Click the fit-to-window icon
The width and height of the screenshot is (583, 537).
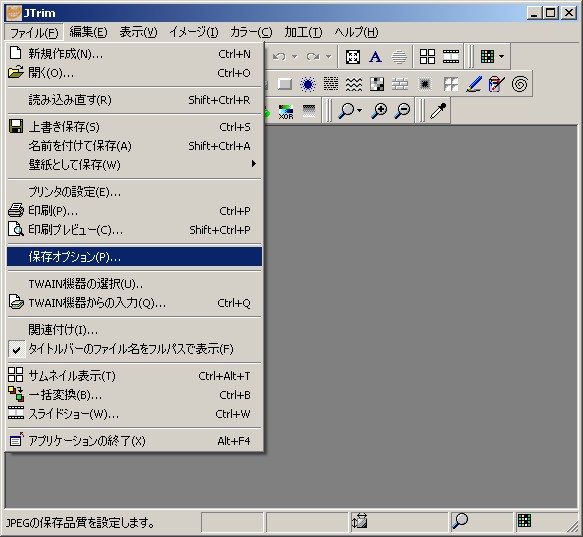352,57
